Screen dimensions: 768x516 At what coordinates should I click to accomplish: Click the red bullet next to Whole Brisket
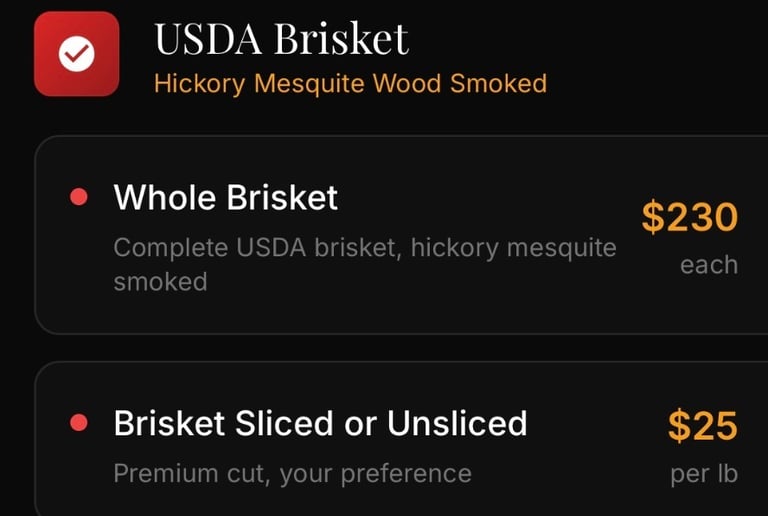(78, 198)
